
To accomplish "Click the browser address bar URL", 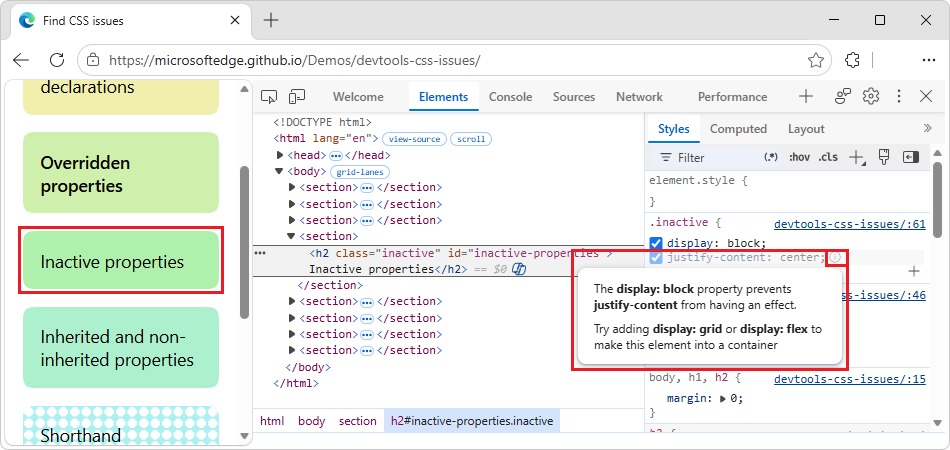I will point(294,60).
